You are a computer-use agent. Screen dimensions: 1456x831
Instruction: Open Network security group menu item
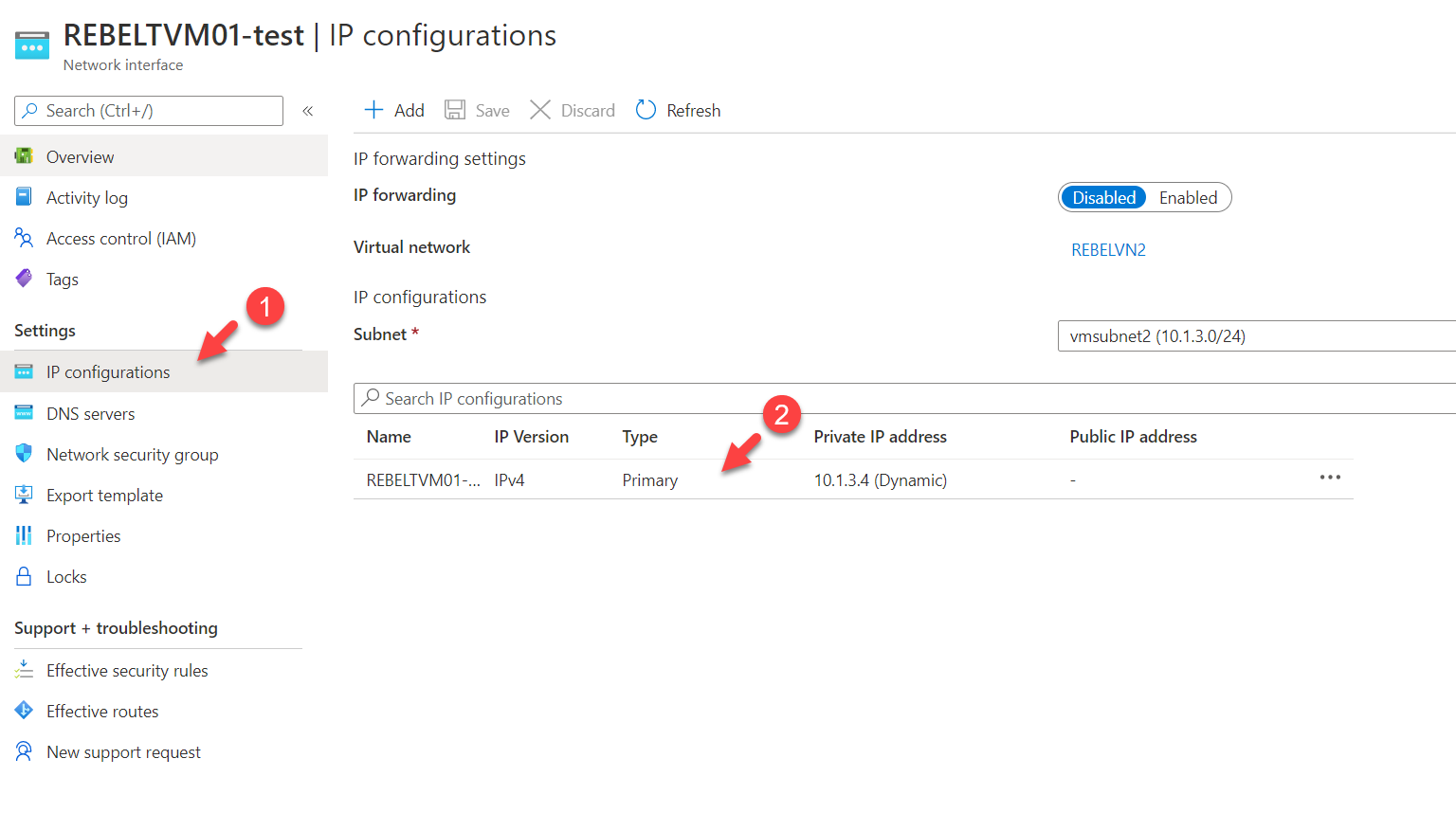(164, 454)
